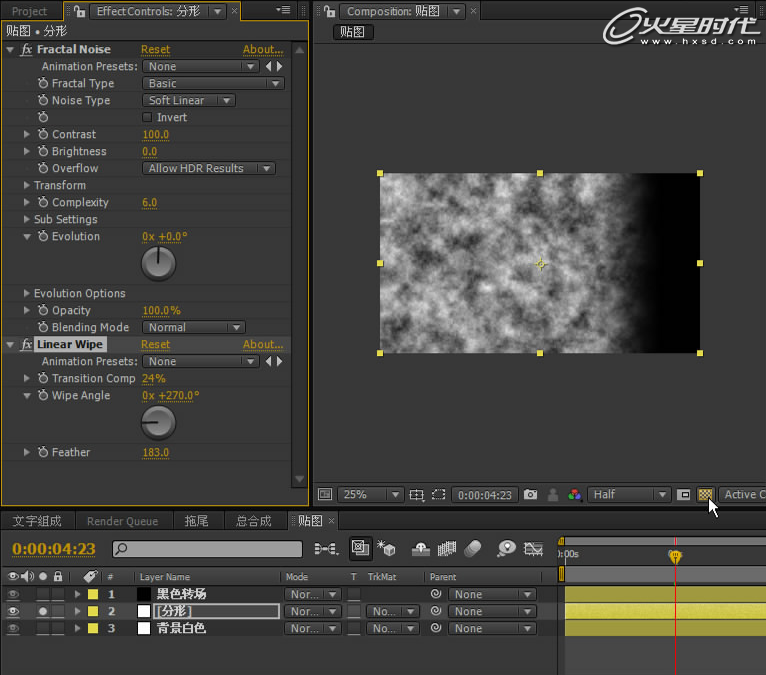Click About link for Linear Wipe

[x=263, y=345]
